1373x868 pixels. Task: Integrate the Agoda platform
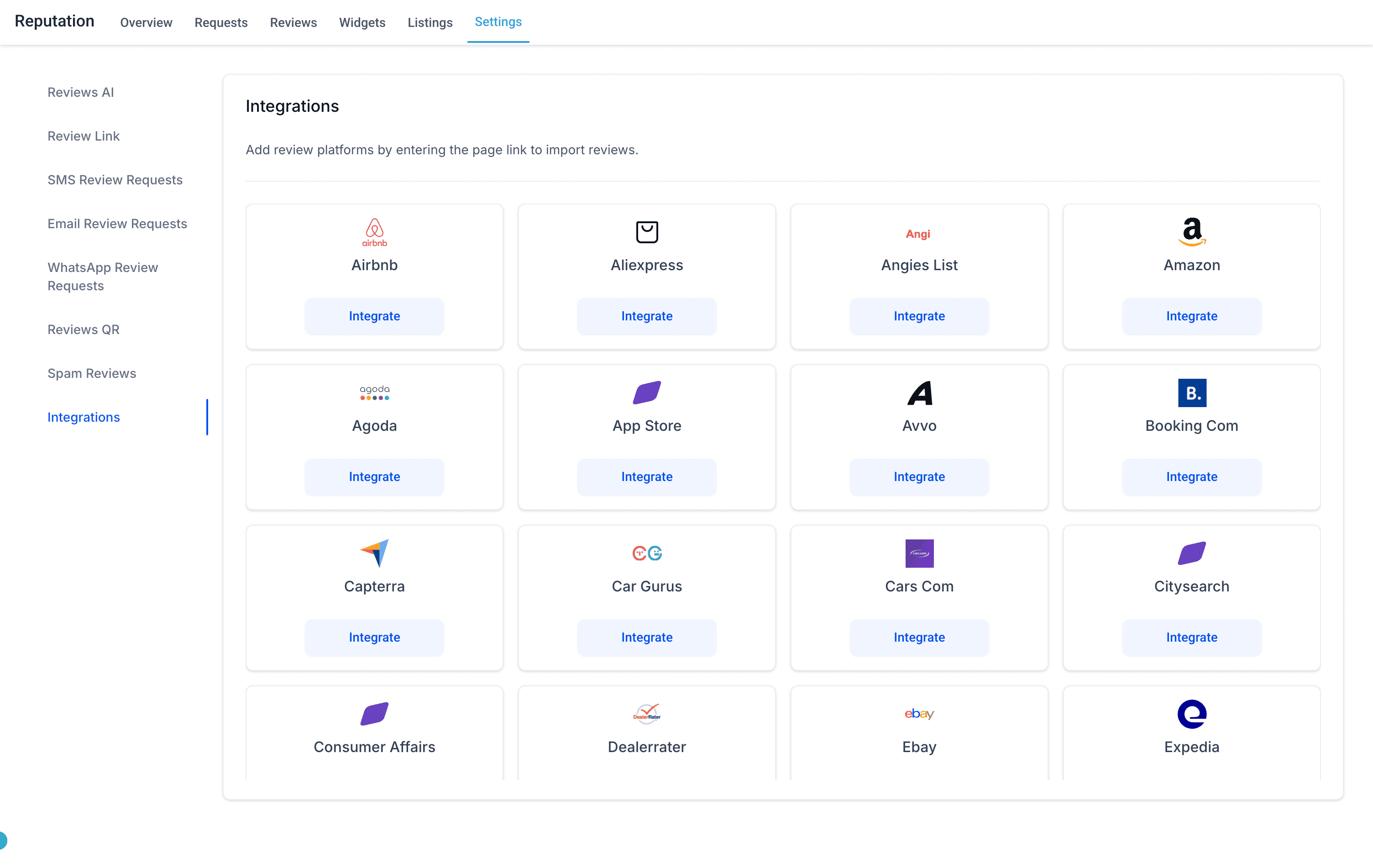click(374, 477)
